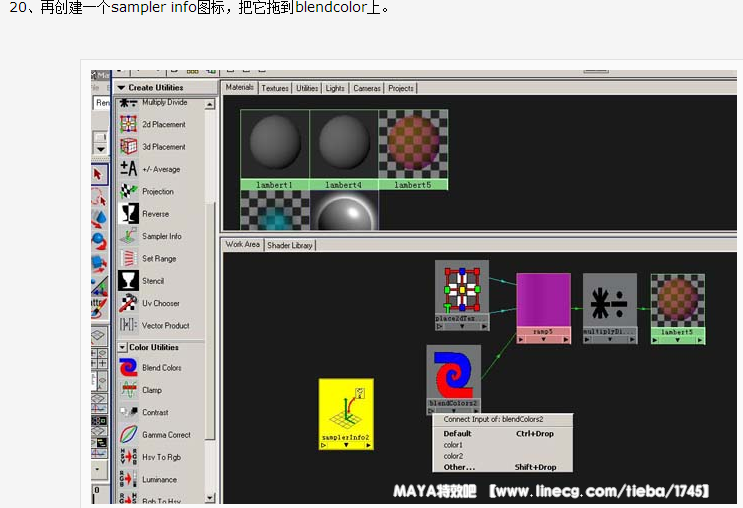
Task: Collapse the Color Utilities section
Action: click(122, 348)
